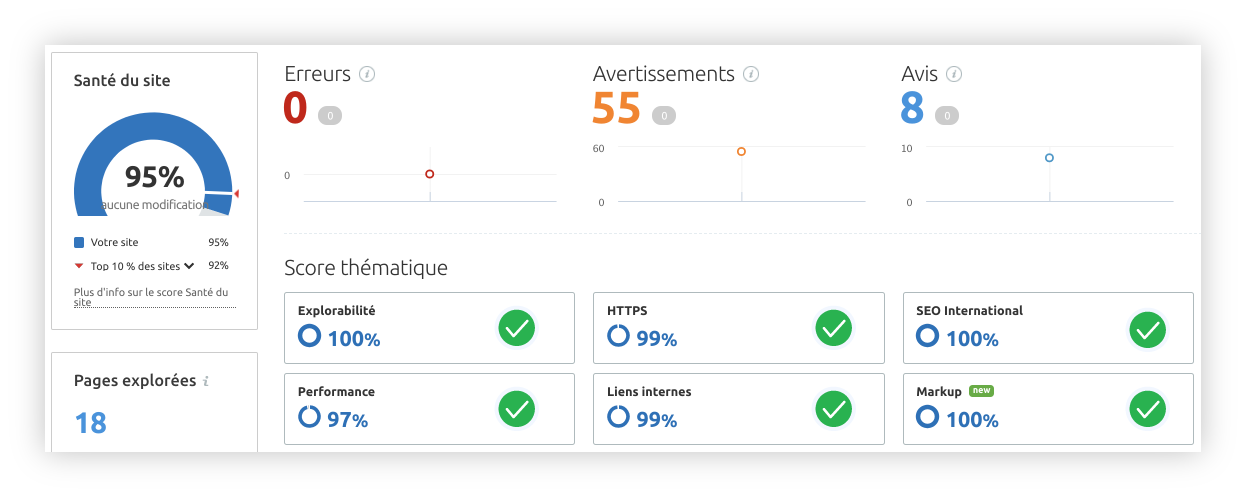The width and height of the screenshot is (1245, 497).
Task: Click the info icon next to Erreurs
Action: point(367,74)
